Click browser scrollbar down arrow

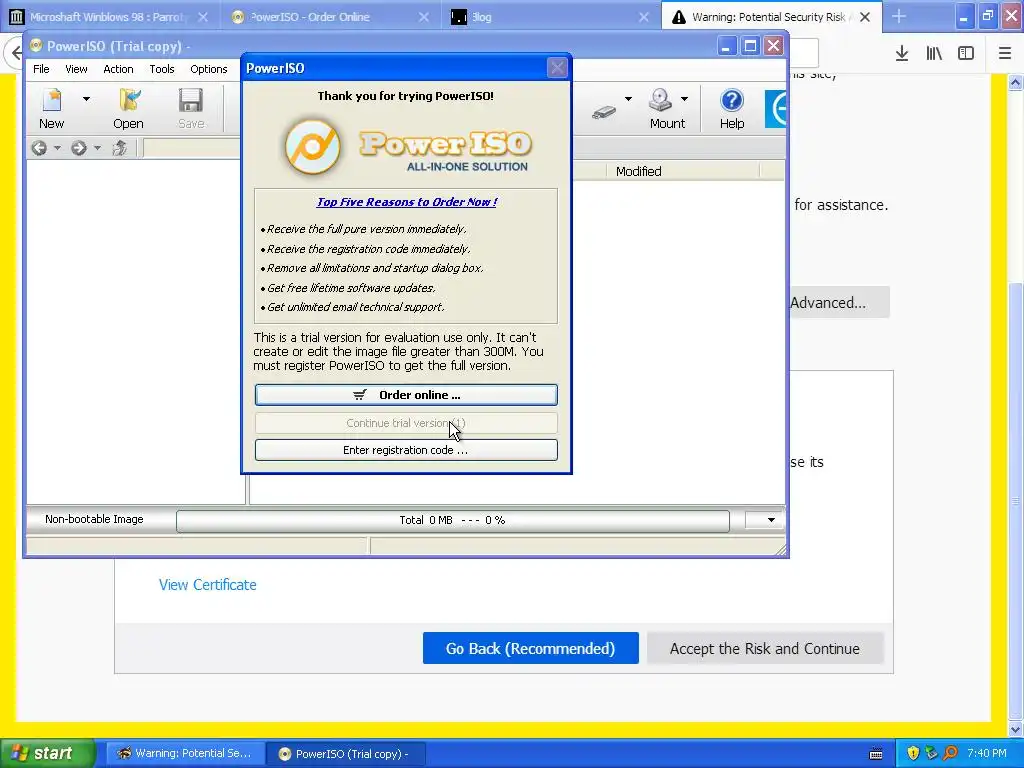point(1016,728)
